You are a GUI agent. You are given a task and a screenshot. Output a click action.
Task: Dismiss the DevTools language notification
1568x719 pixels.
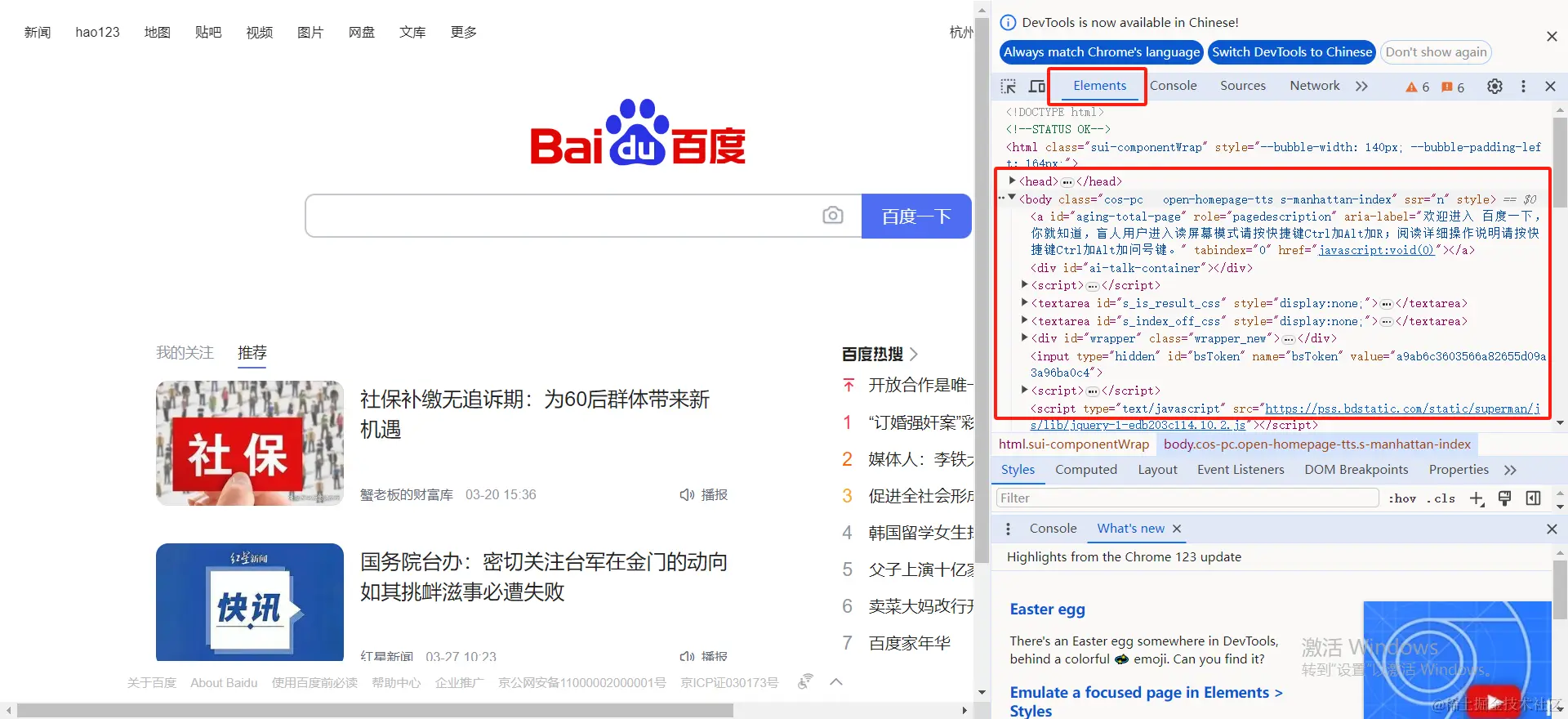[1552, 36]
